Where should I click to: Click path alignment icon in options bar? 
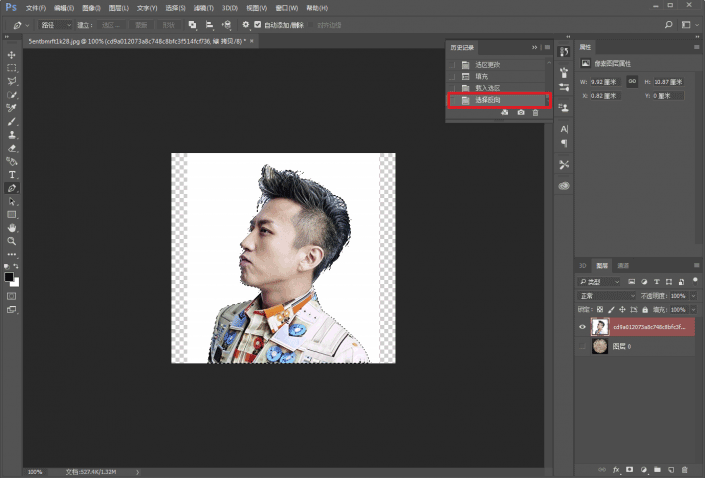210,25
